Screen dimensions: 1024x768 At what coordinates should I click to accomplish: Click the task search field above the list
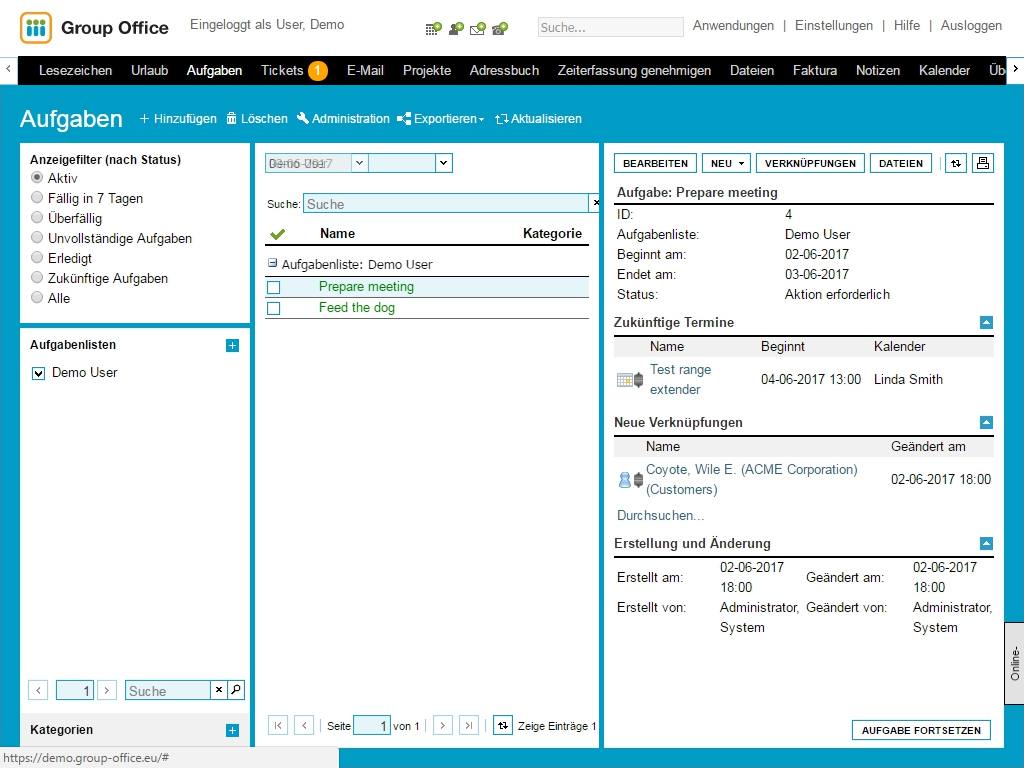click(445, 204)
